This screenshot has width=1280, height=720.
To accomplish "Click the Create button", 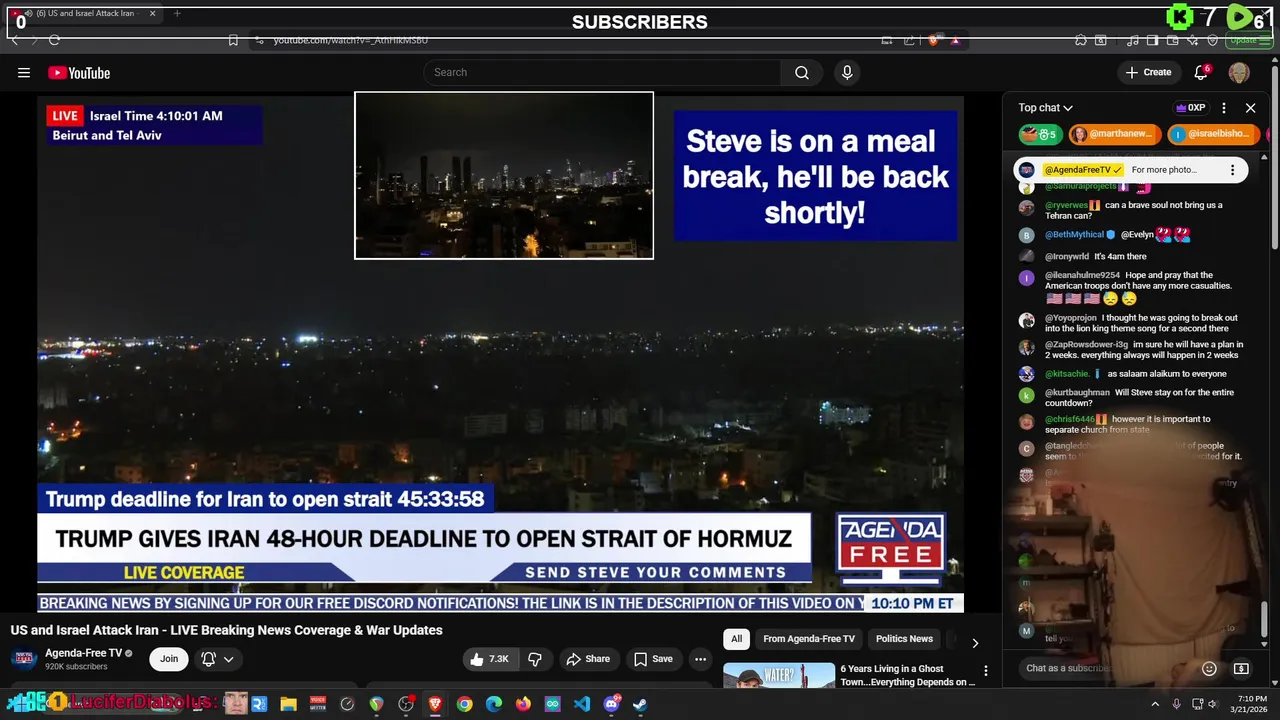I will 1148,72.
